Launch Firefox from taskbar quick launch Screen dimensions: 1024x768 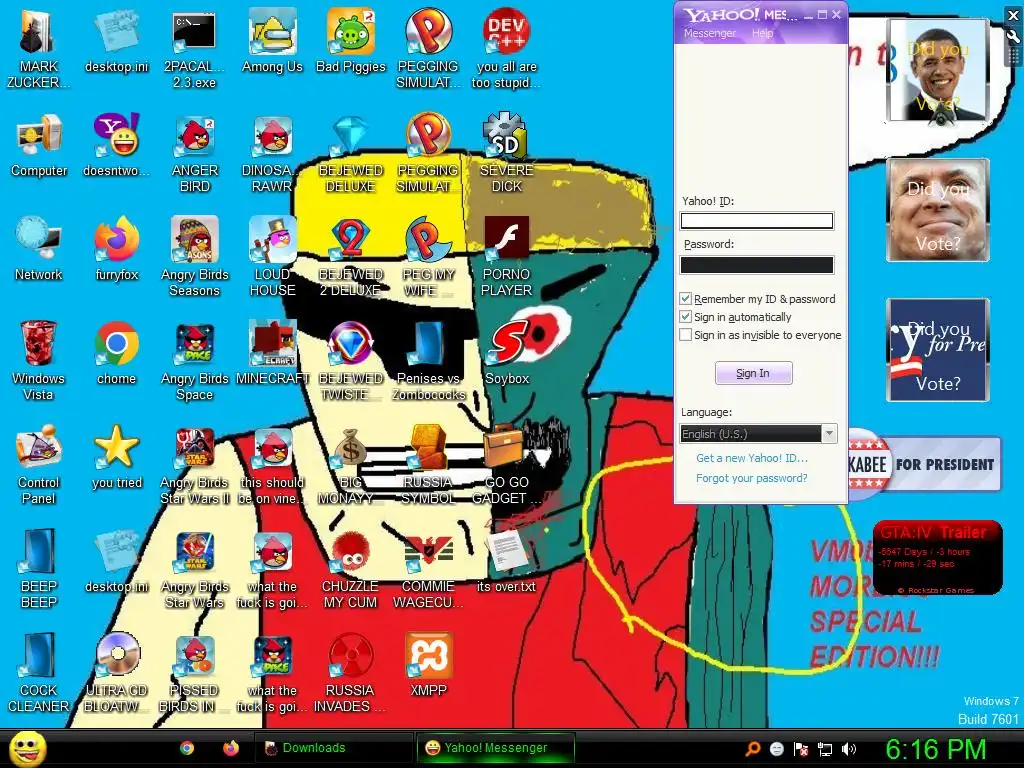[x=231, y=748]
